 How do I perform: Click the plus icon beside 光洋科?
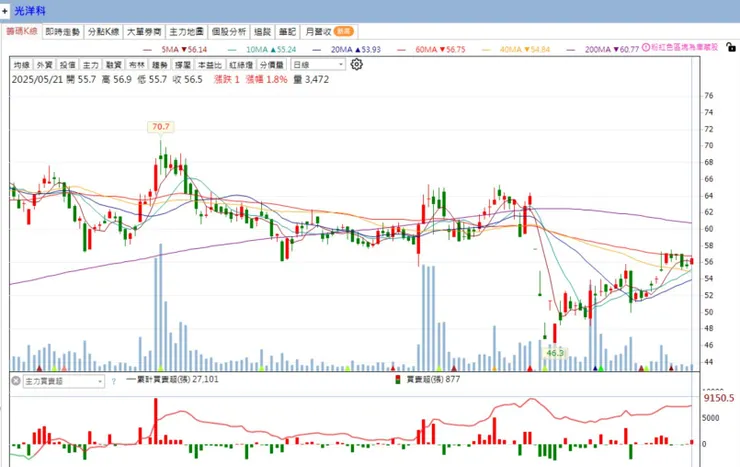click(5, 11)
